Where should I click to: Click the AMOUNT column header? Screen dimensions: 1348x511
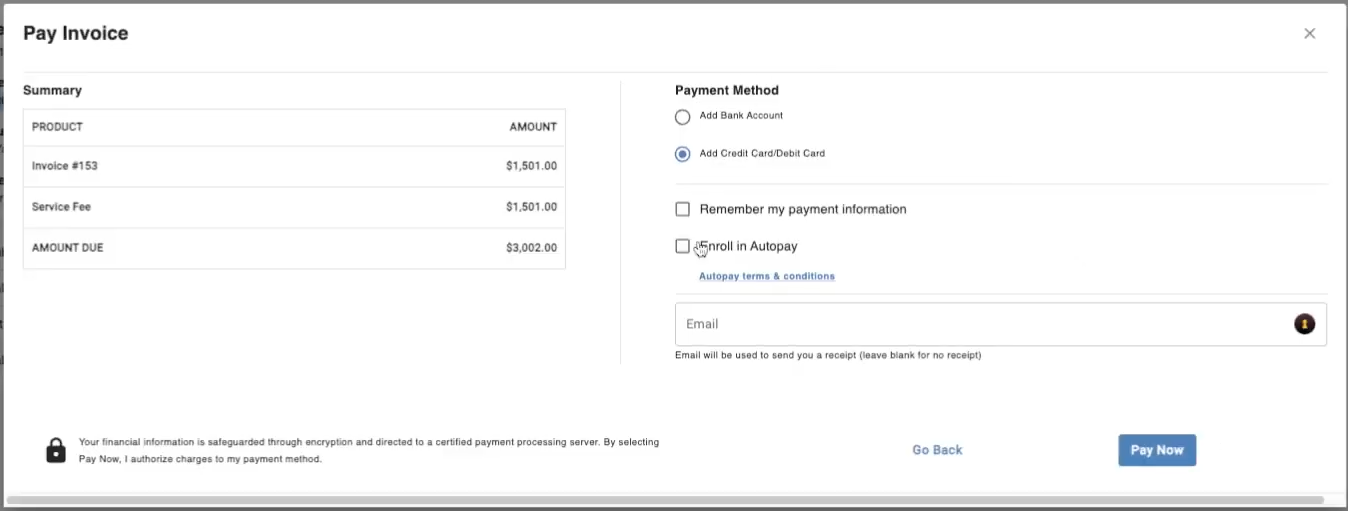[x=533, y=127]
